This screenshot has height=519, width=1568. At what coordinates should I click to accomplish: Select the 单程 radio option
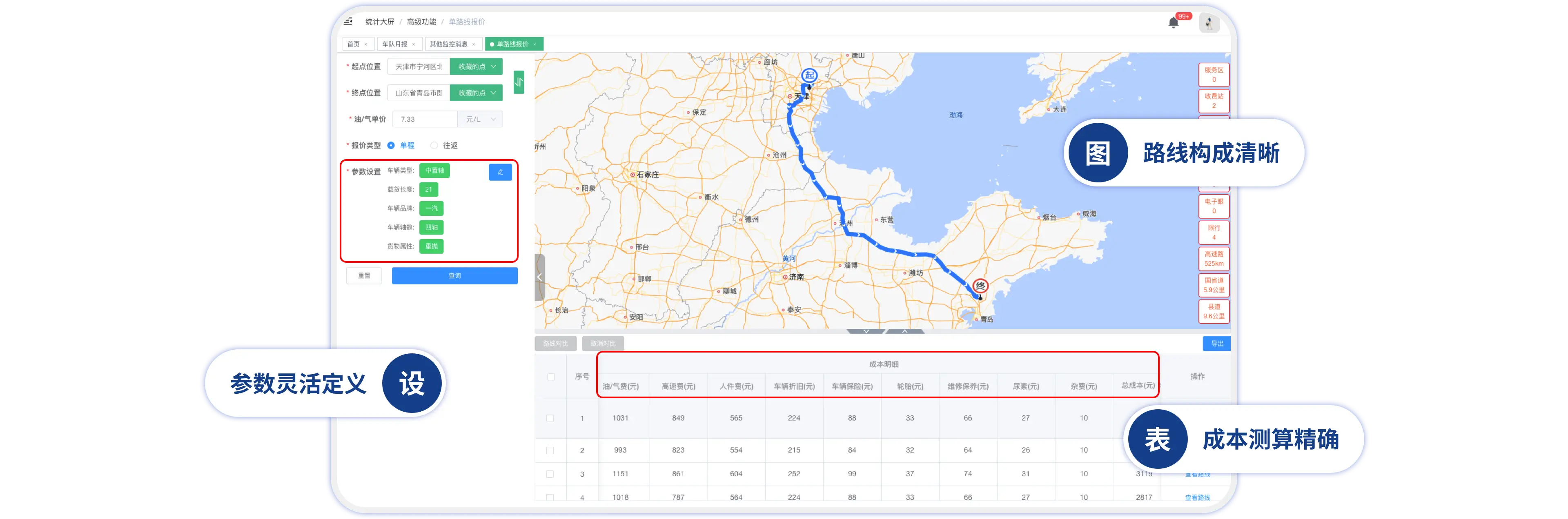(392, 145)
